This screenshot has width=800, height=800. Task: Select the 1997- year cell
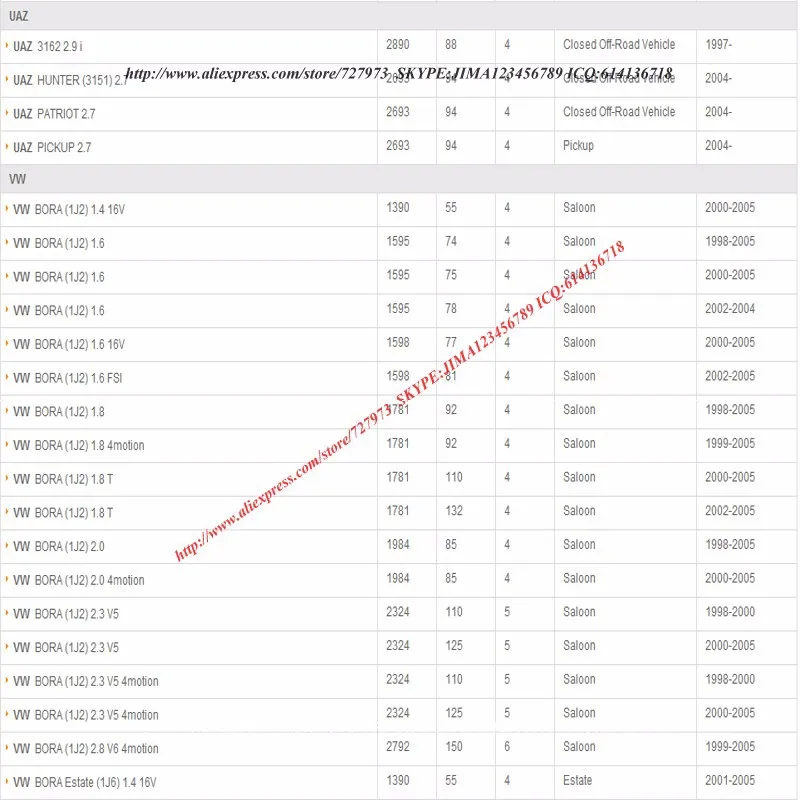pos(718,44)
